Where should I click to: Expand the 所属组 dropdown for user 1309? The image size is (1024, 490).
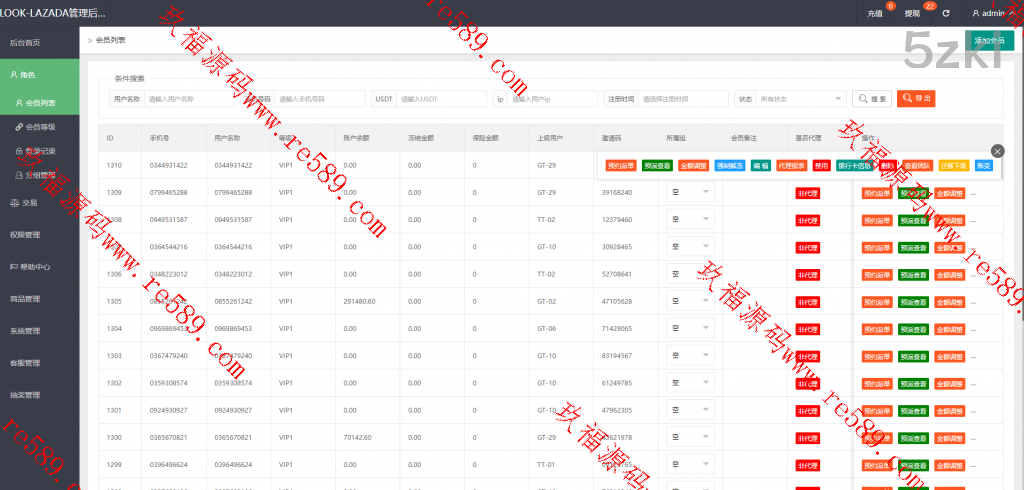pos(690,192)
